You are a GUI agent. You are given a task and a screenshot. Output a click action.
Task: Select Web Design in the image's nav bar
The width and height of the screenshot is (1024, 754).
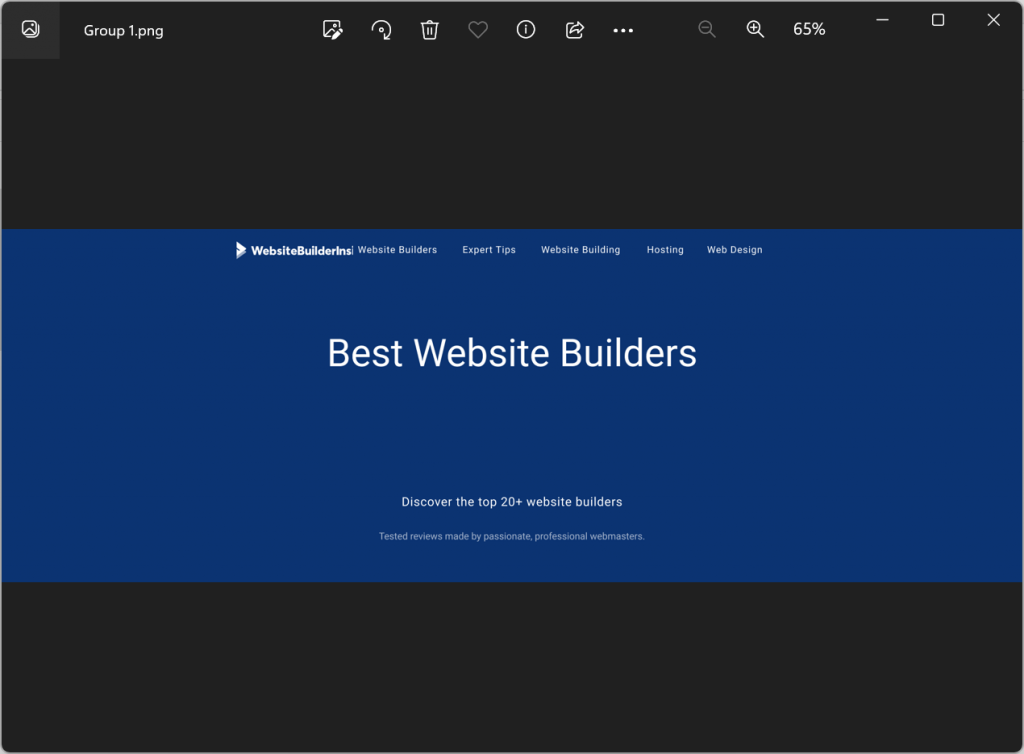(x=734, y=250)
